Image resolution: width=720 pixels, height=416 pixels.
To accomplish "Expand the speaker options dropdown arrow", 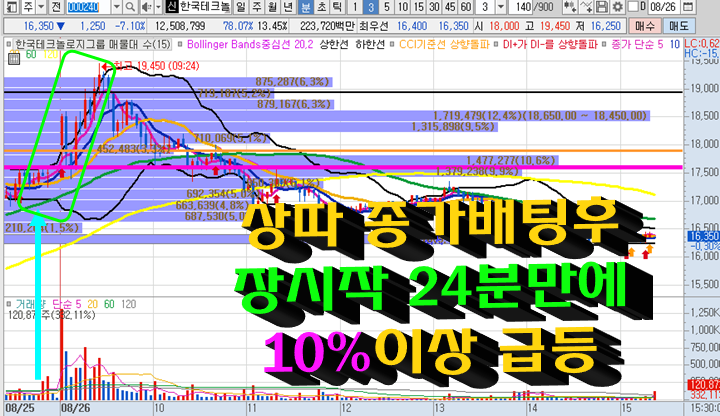I will pos(158,7).
